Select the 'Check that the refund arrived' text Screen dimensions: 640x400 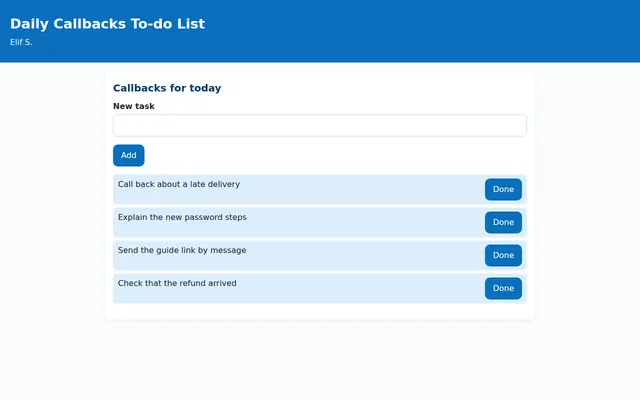(177, 283)
